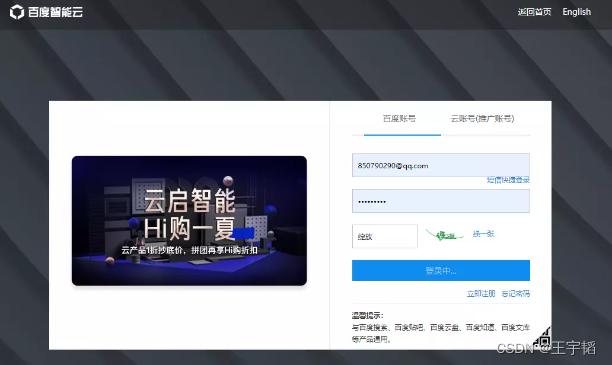
Task: Click the blue 登录中 login button
Action: click(441, 271)
